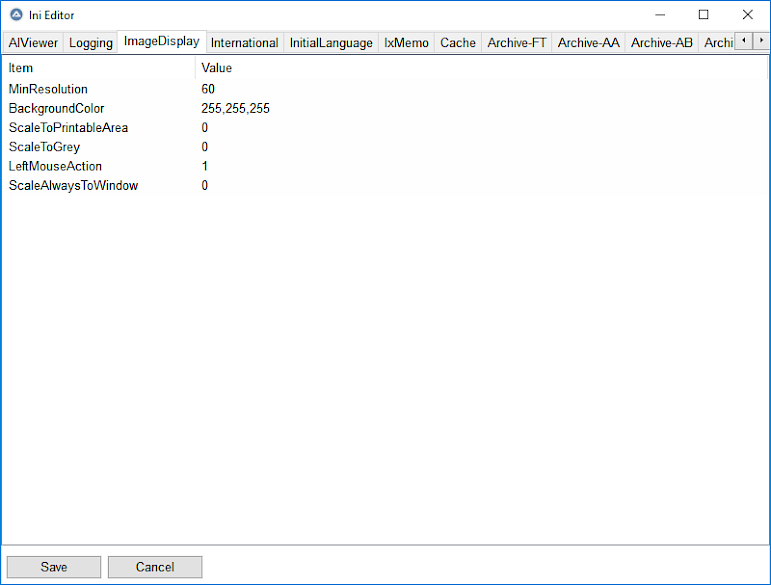Open the Logging tab

pos(90,43)
